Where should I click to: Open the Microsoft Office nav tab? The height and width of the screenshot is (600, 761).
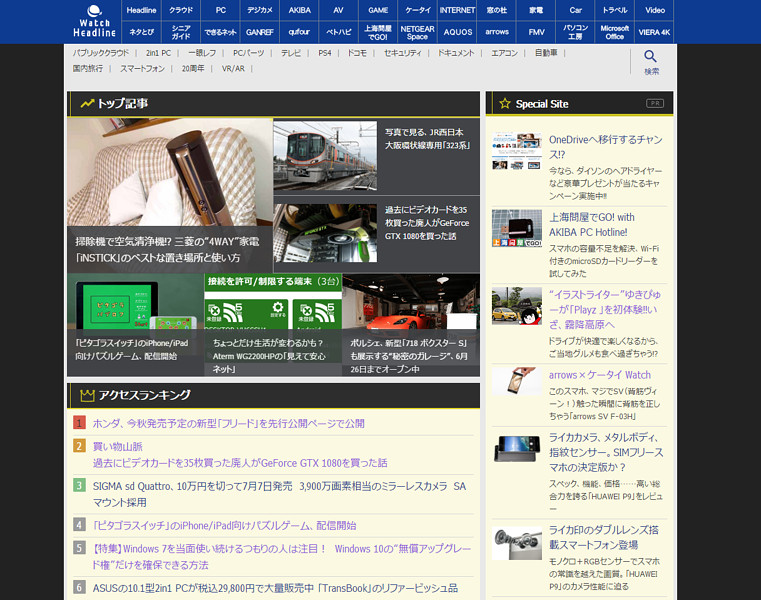(x=615, y=32)
